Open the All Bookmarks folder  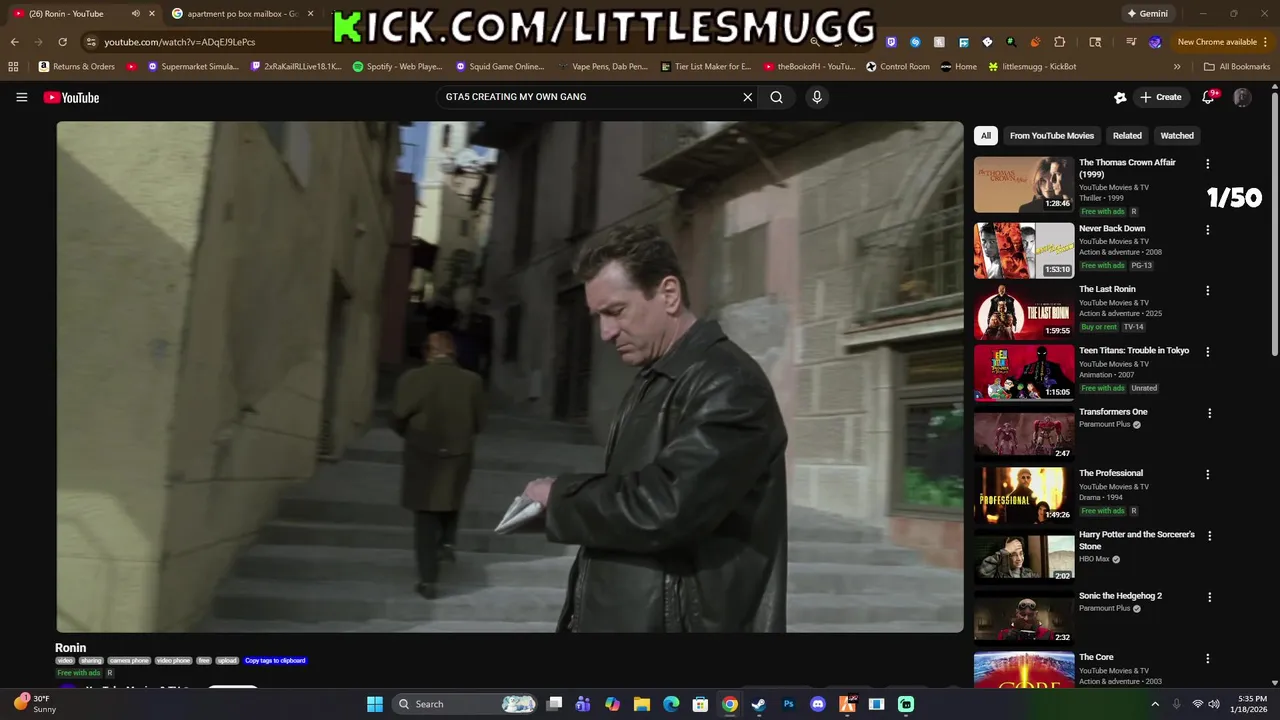pyautogui.click(x=1237, y=67)
